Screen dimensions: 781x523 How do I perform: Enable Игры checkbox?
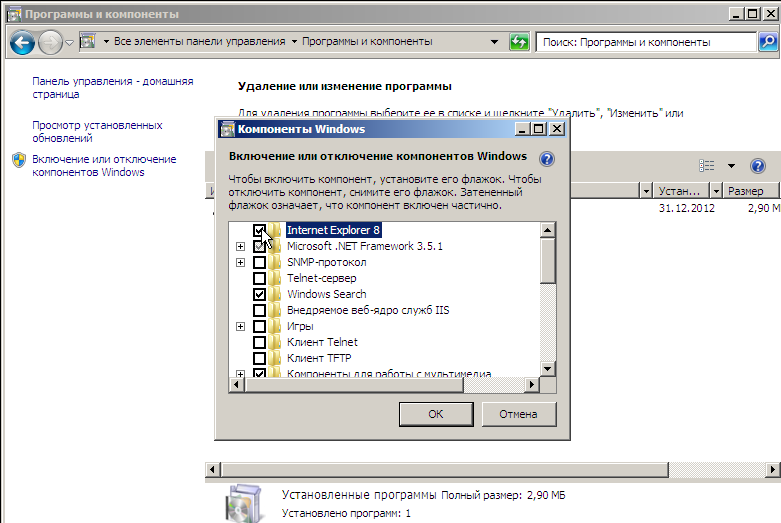[259, 326]
